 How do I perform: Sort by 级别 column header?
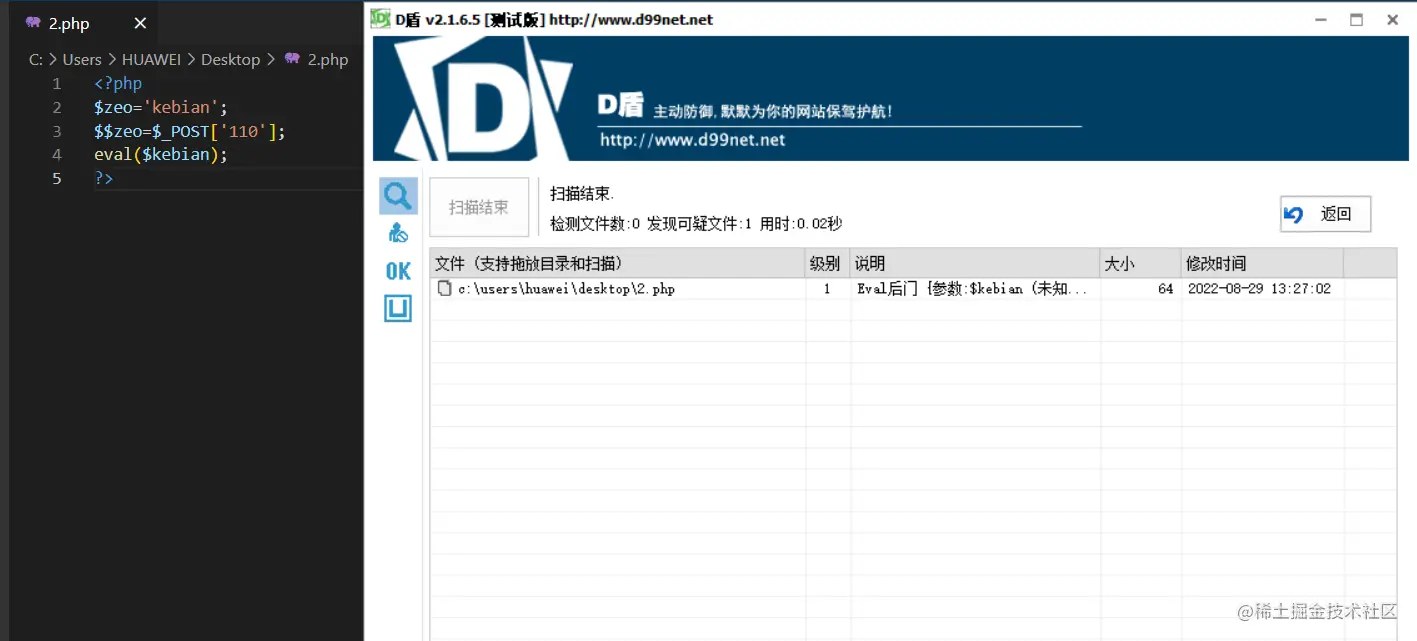pos(828,264)
